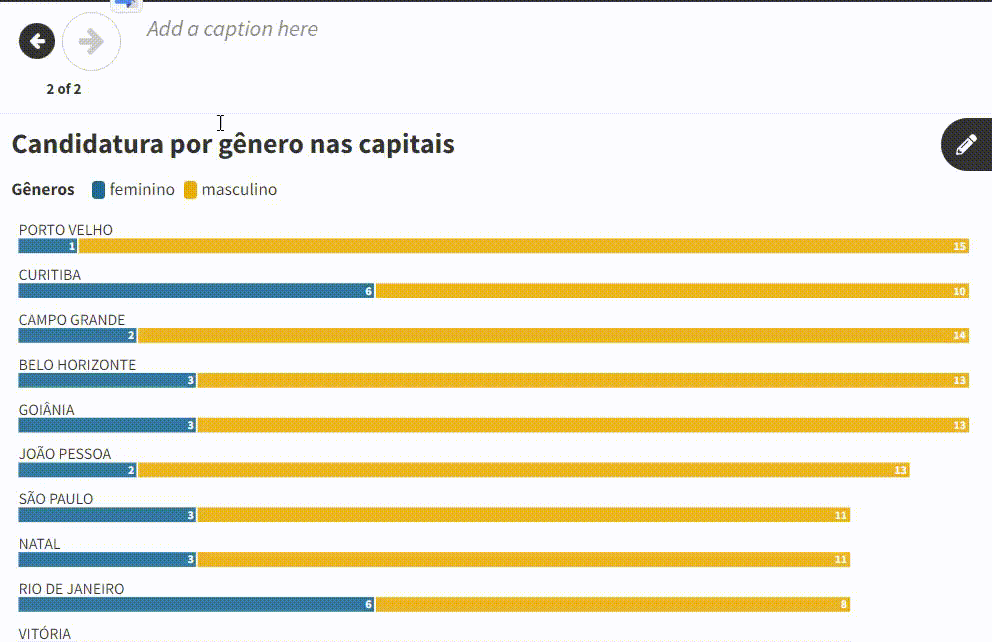
Task: Click the Belo Horizonte feminino bar
Action: [107, 380]
